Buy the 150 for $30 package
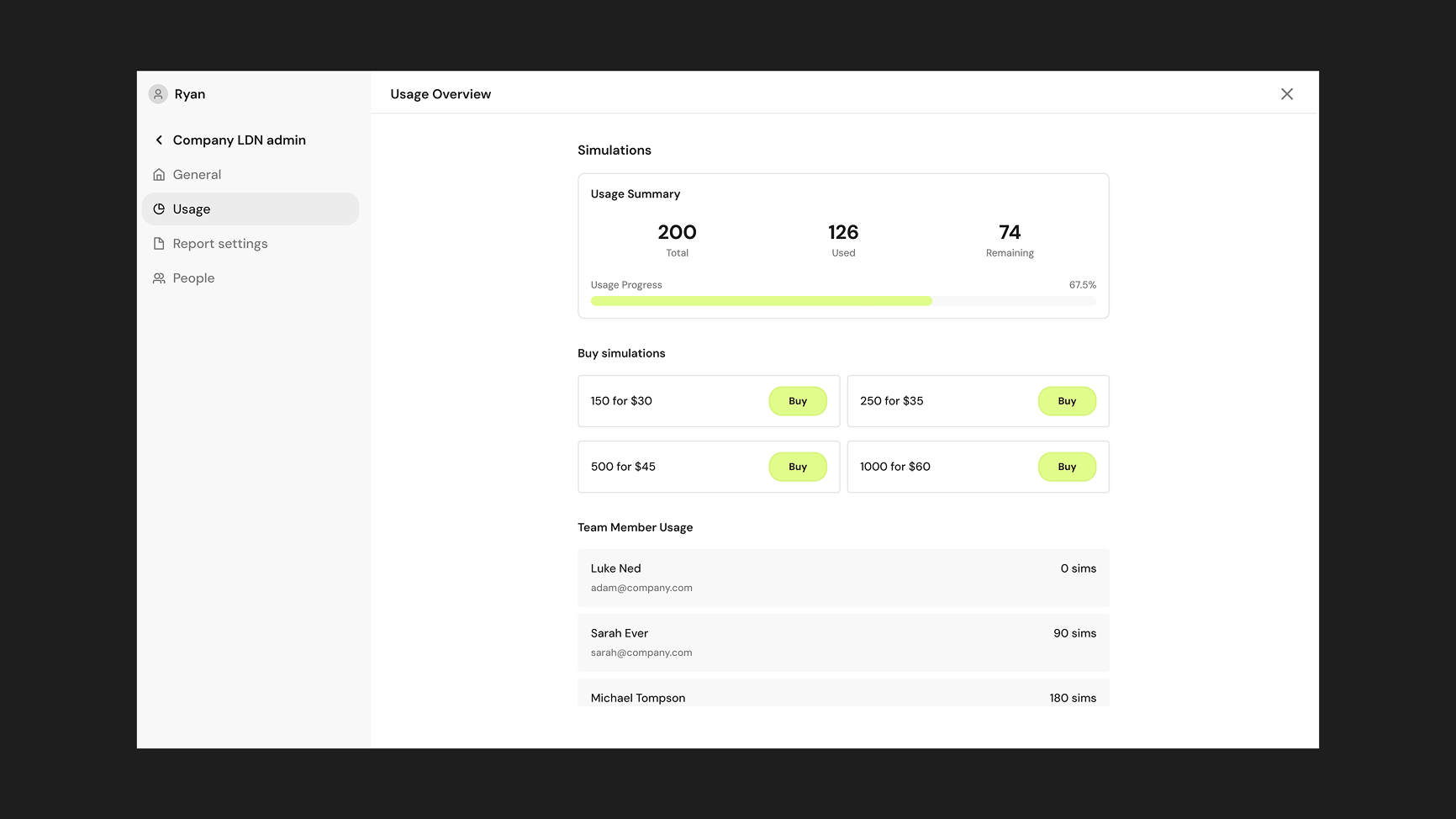Image resolution: width=1456 pixels, height=819 pixels. click(x=798, y=401)
